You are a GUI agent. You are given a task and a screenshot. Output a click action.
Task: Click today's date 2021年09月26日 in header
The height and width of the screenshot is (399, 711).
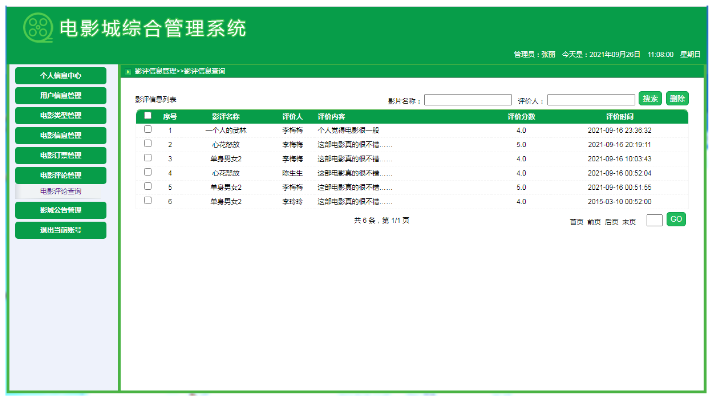click(615, 54)
